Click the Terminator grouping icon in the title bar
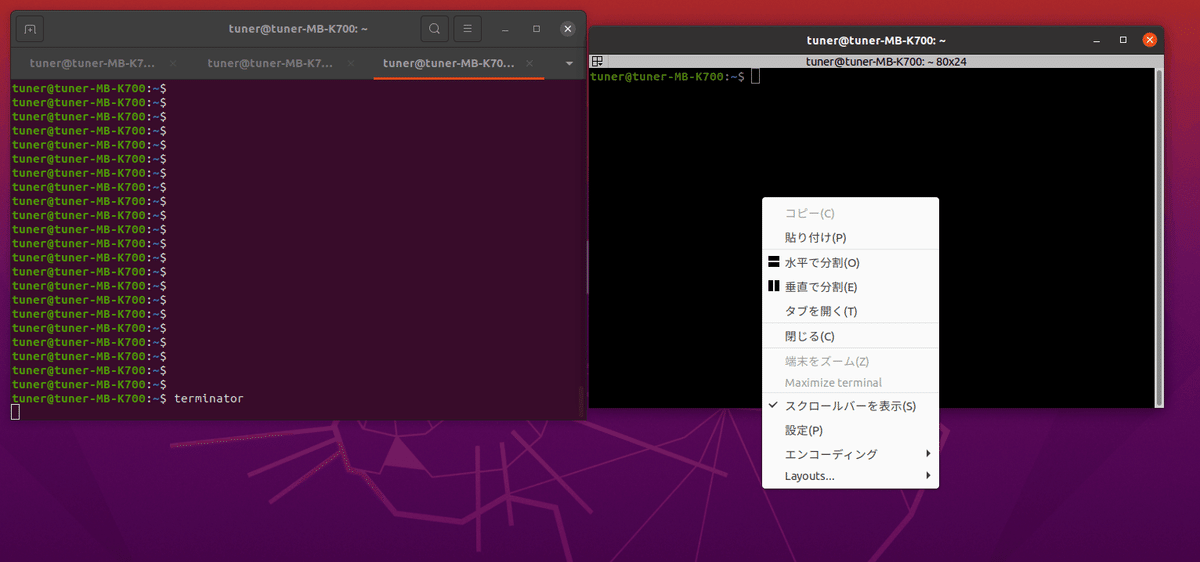Screen dimensions: 1200x562 click(597, 62)
